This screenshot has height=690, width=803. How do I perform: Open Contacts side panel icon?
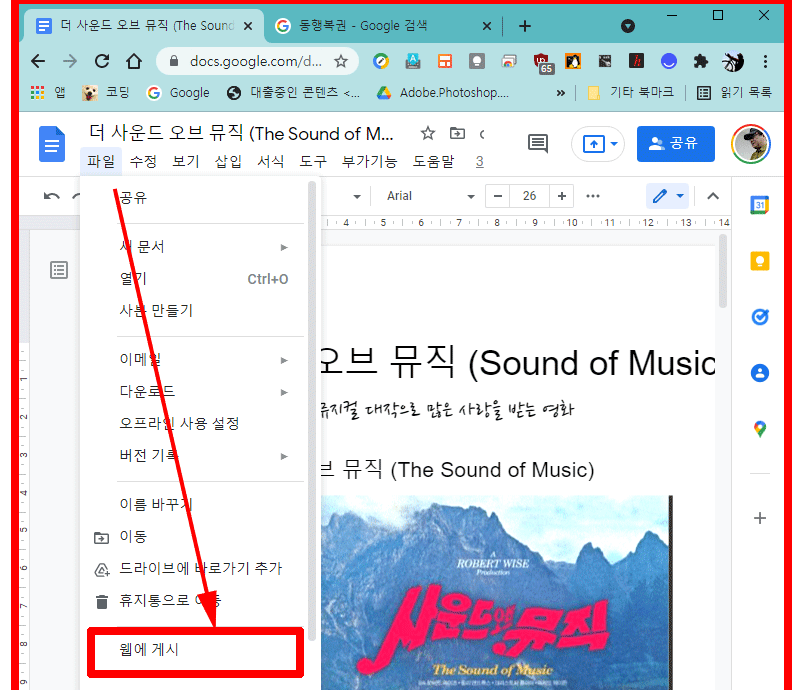pyautogui.click(x=759, y=373)
